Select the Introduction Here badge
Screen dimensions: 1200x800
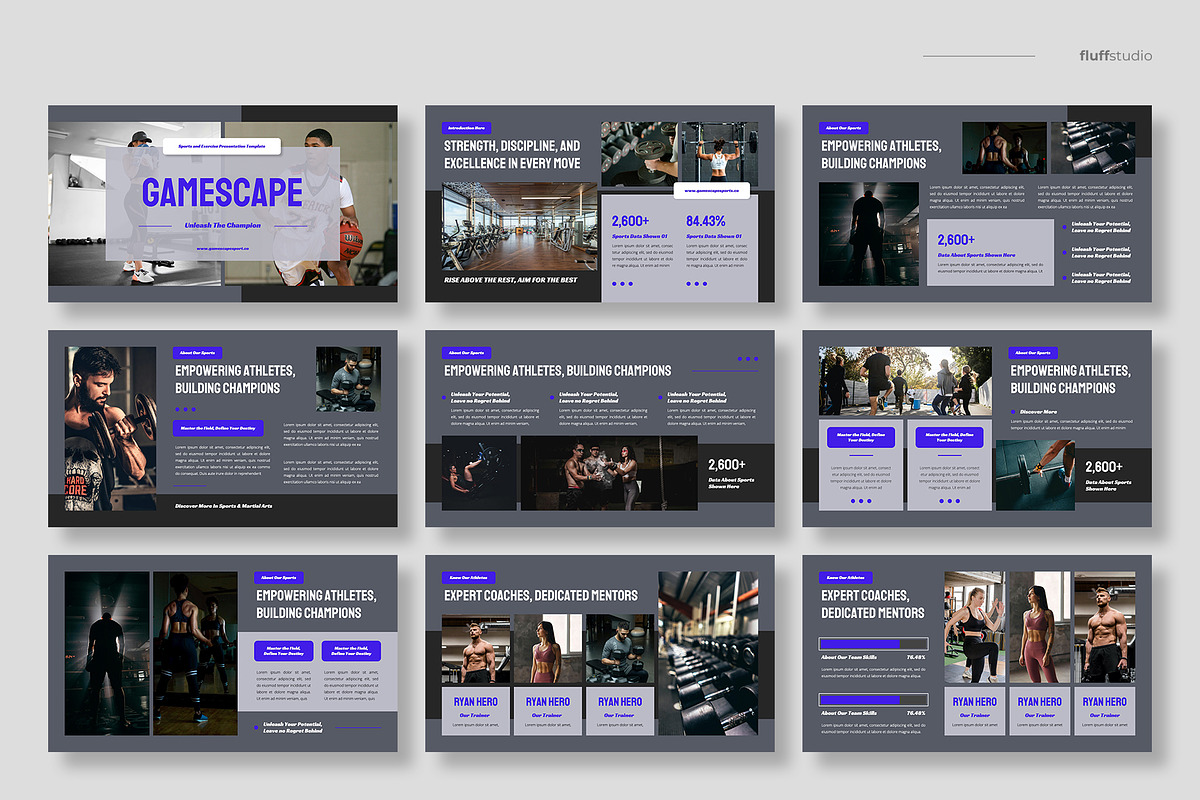[x=467, y=128]
